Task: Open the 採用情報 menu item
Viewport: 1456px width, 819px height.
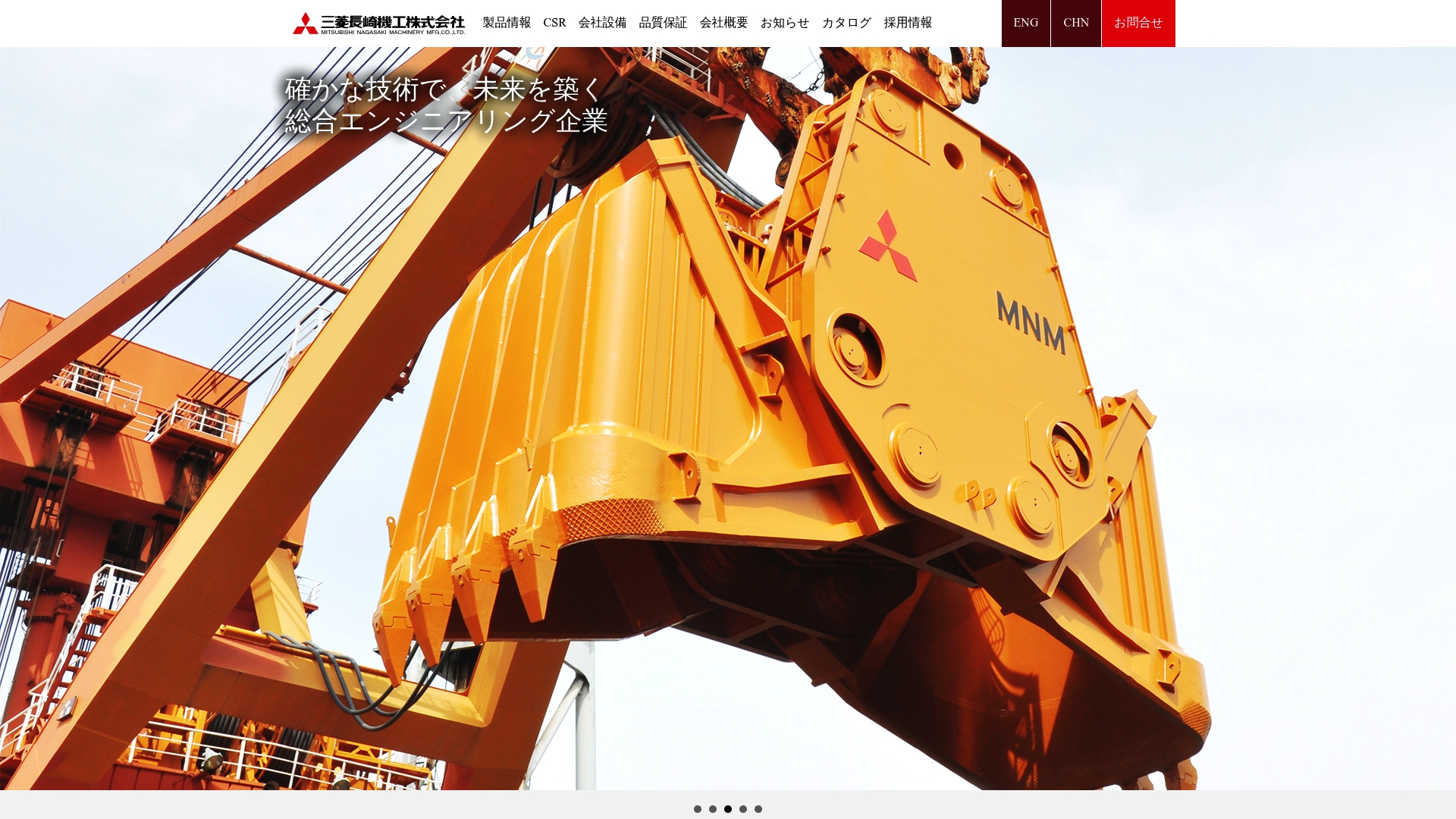Action: (x=908, y=23)
